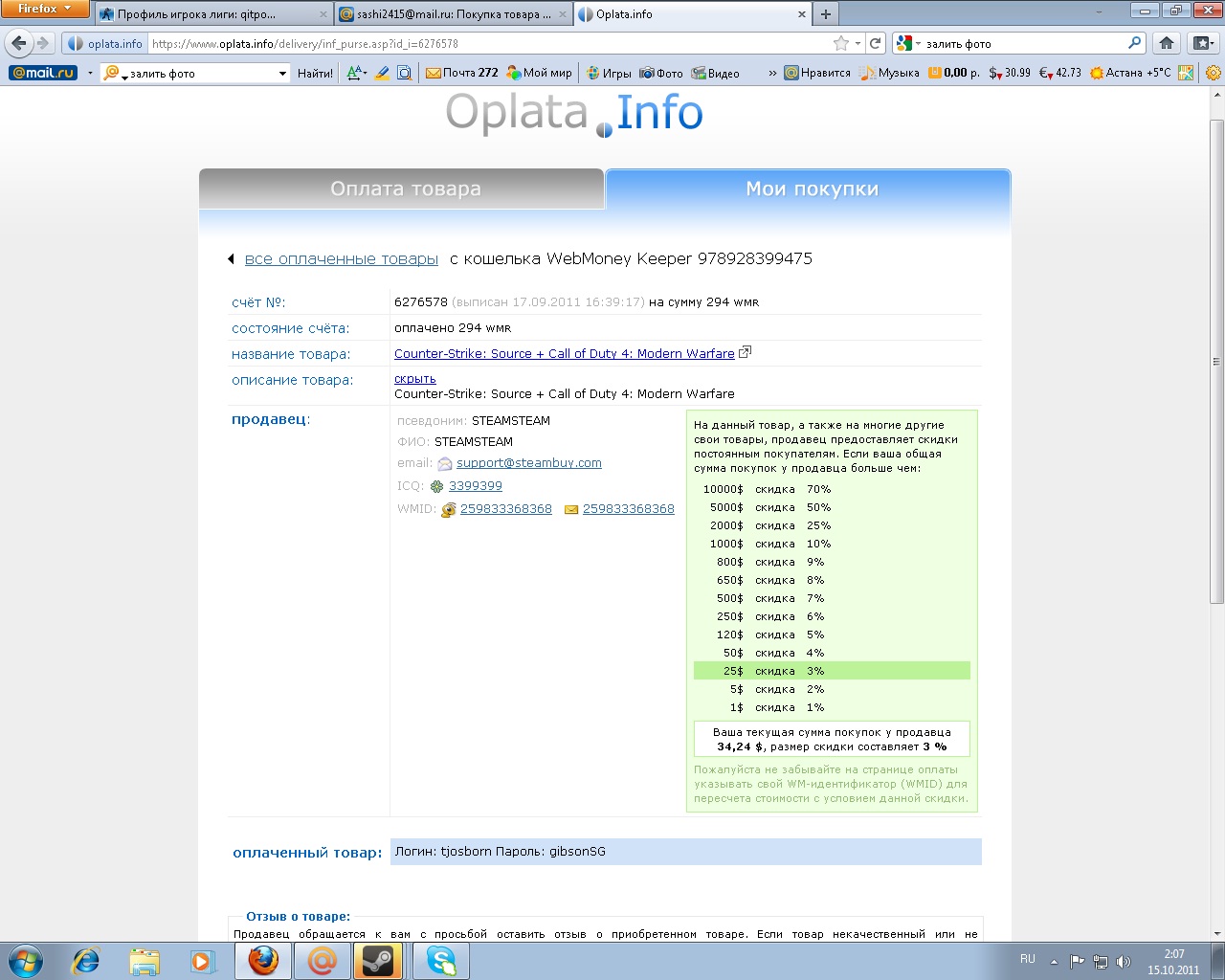Open the Counter-Strike: Source + Call of Duty link
The height and width of the screenshot is (980, 1225).
click(x=565, y=353)
